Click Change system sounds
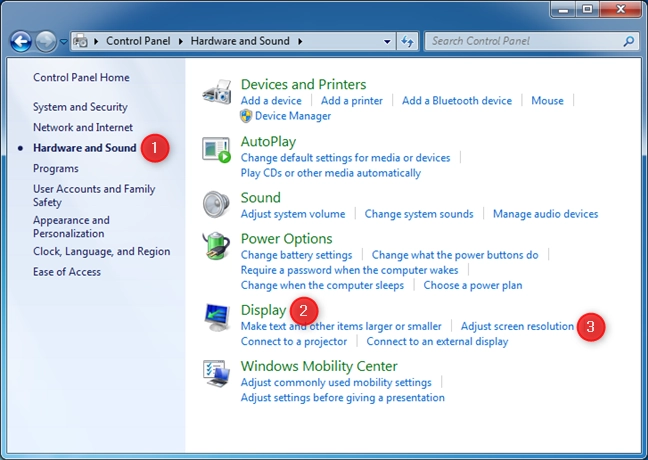 [419, 214]
